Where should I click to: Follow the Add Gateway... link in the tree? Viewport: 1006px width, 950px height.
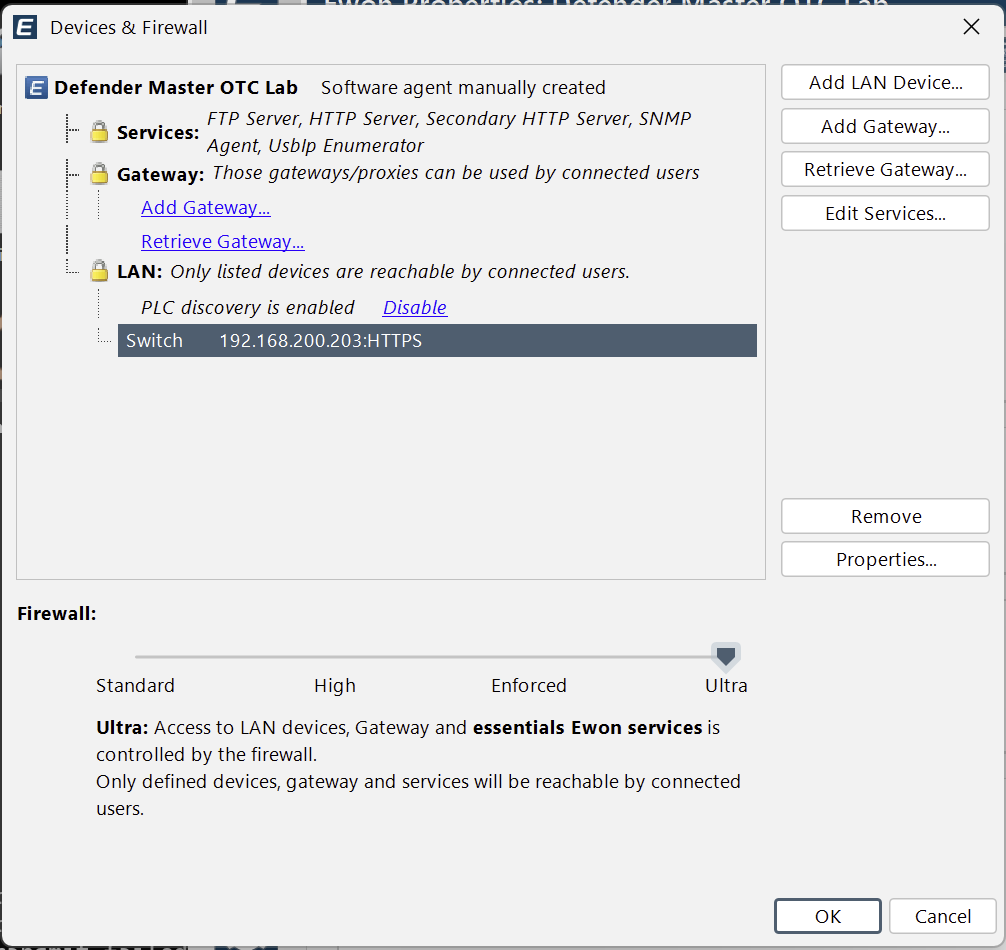(205, 208)
